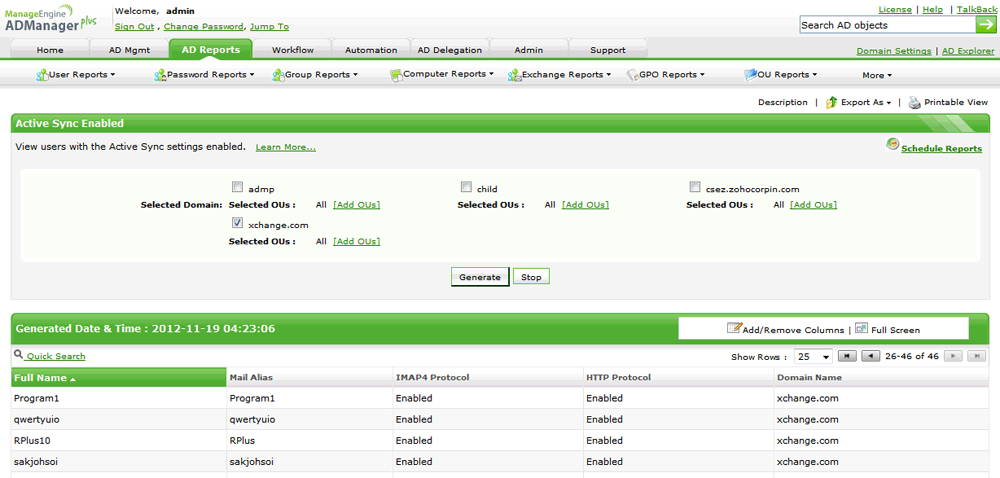Click the GPO Reports icon
Viewport: 1000px width, 478px height.
[x=633, y=75]
